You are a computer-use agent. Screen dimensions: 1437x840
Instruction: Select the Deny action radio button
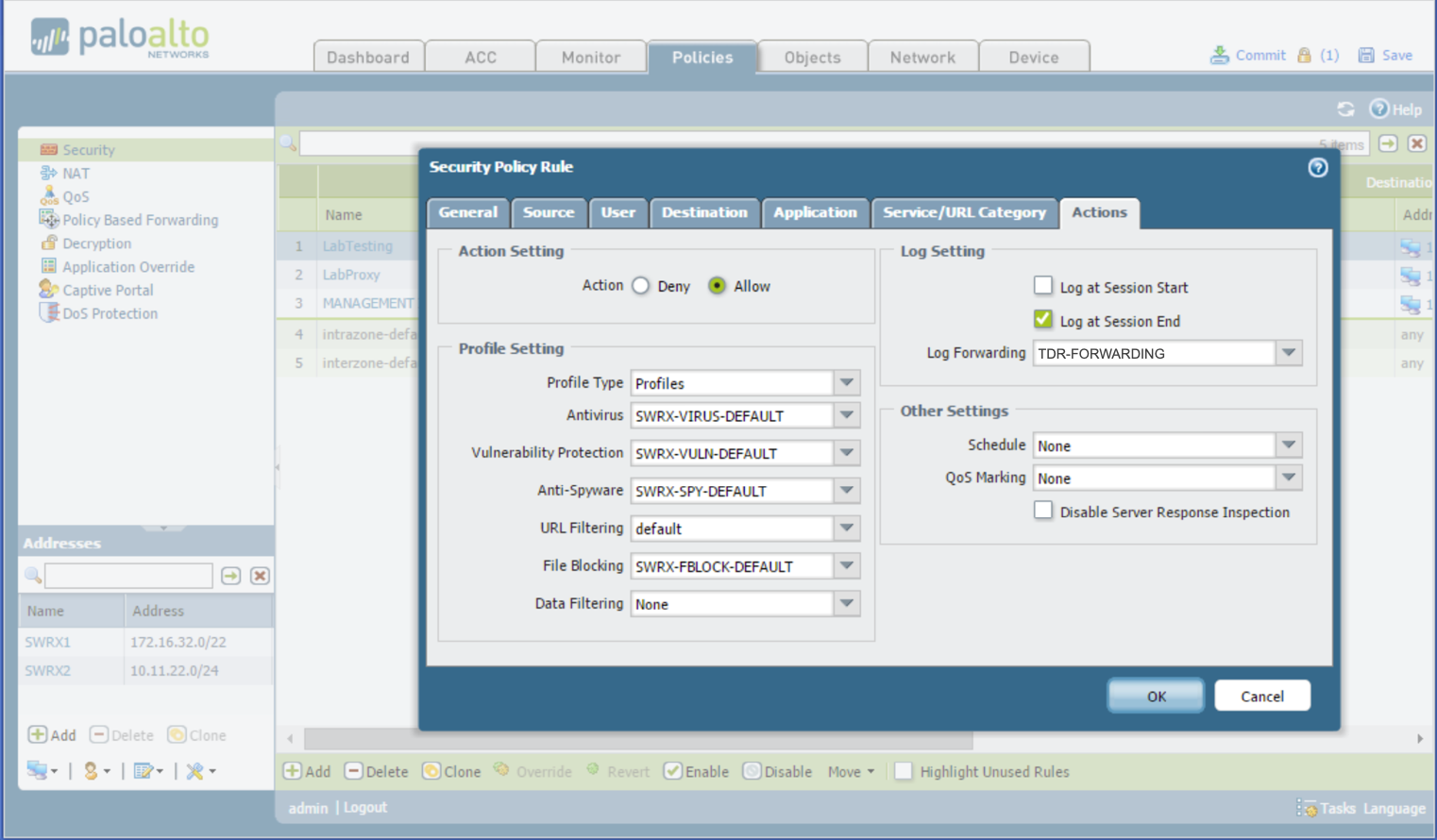point(641,285)
